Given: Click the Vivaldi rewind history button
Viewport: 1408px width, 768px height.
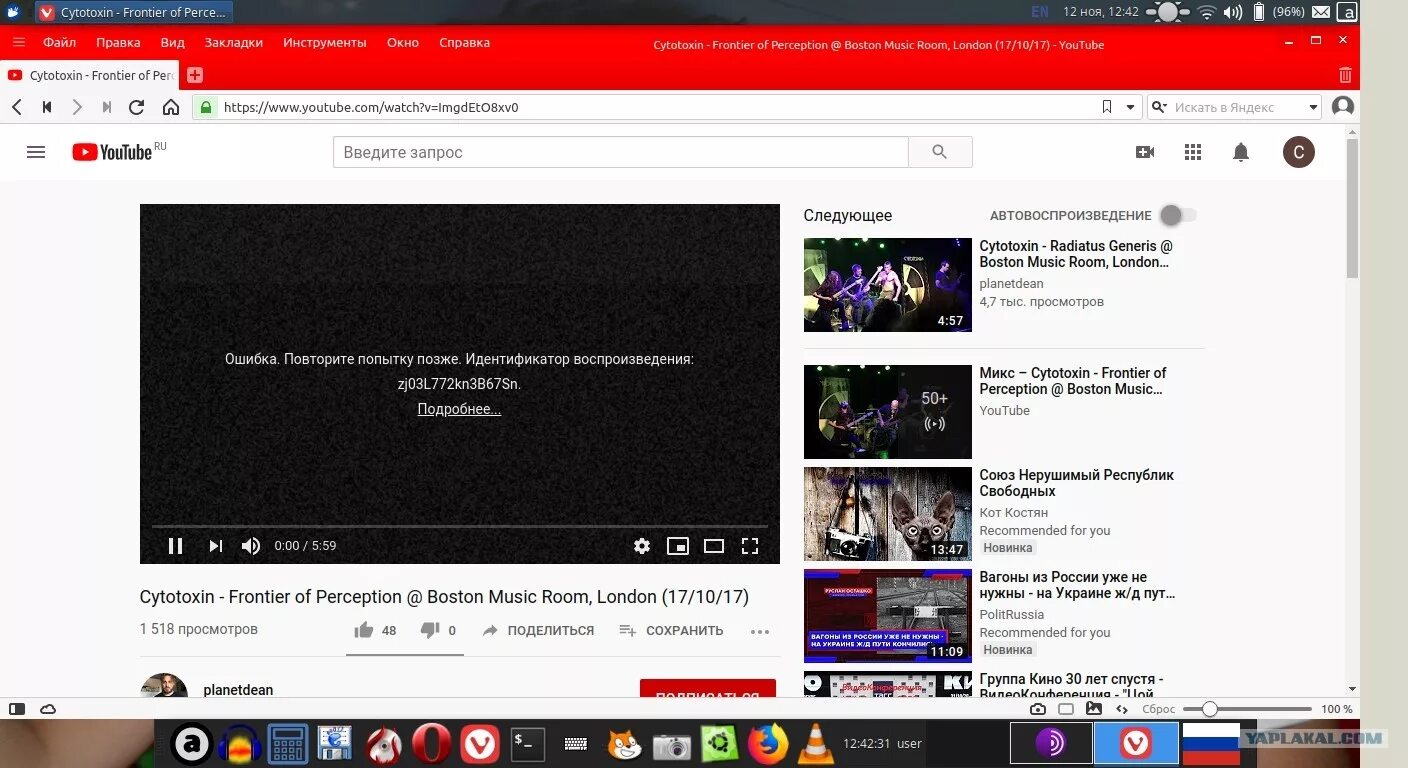Looking at the screenshot, I should coord(46,107).
